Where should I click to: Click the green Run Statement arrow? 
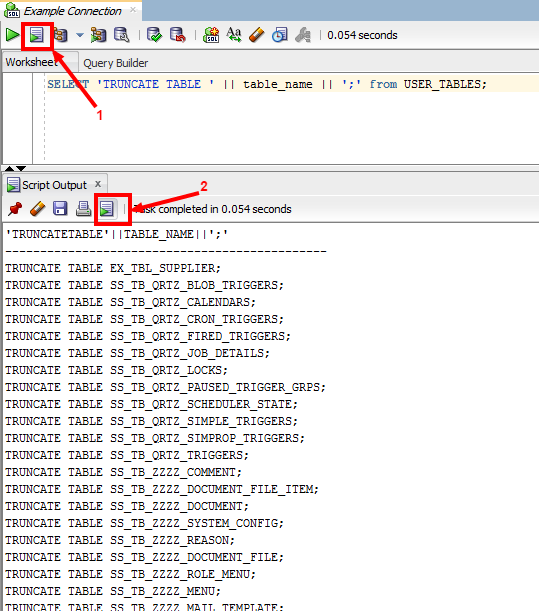point(12,35)
